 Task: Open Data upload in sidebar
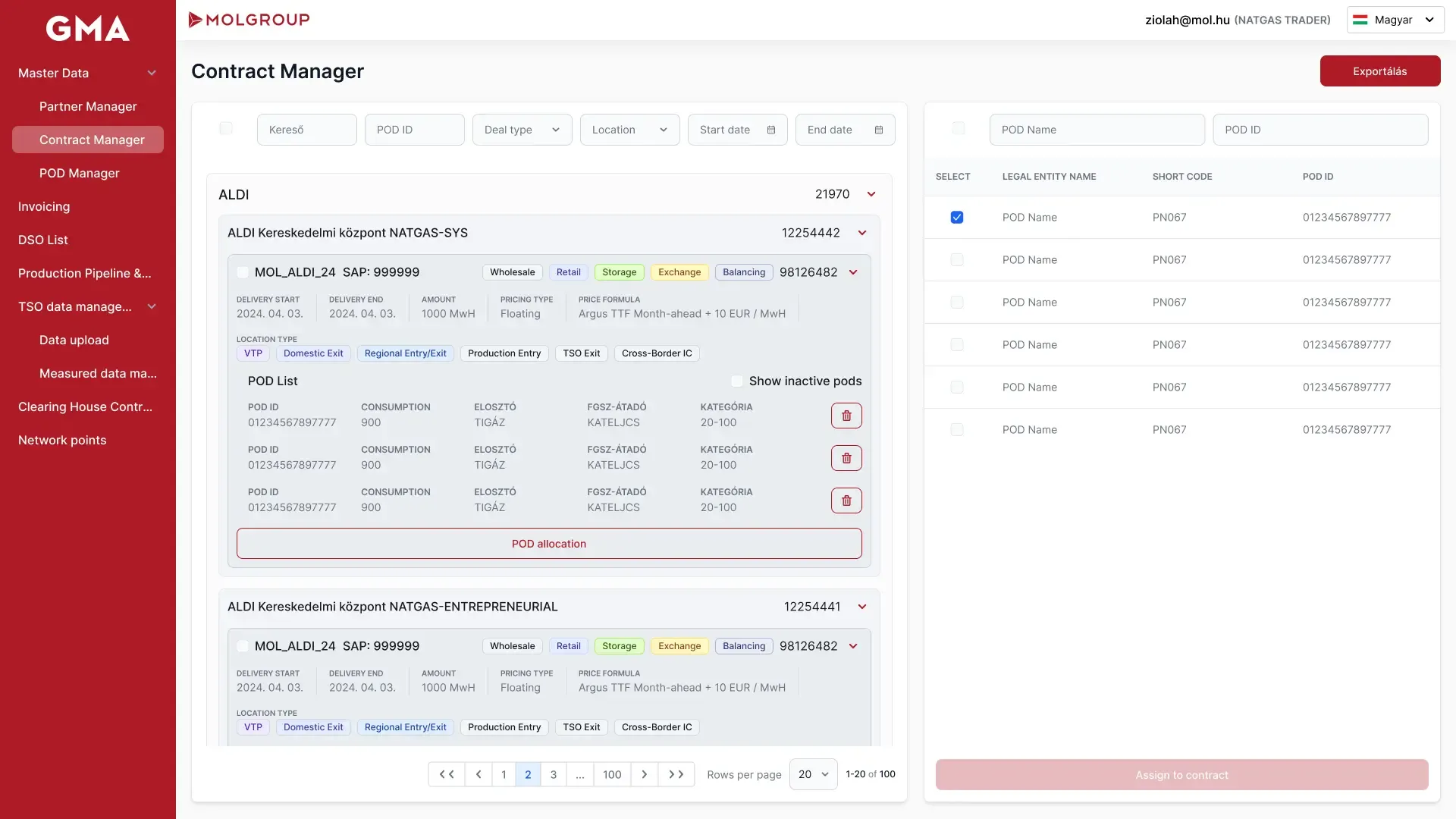[74, 340]
